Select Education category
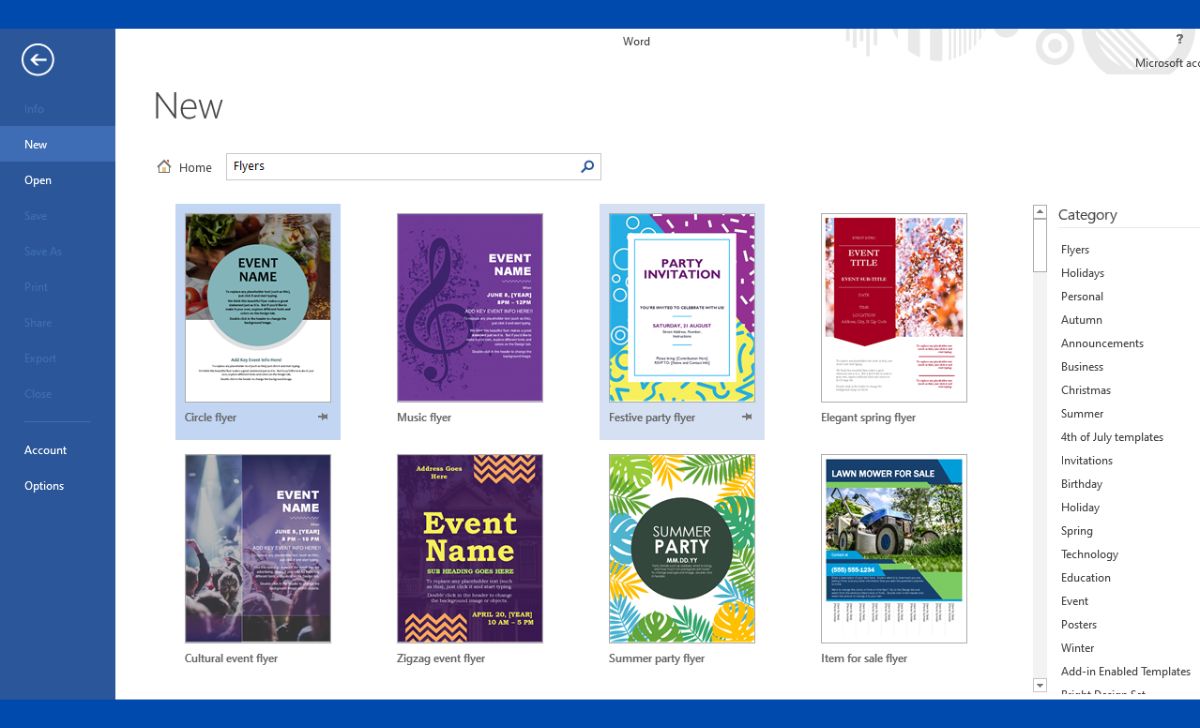 click(1086, 578)
